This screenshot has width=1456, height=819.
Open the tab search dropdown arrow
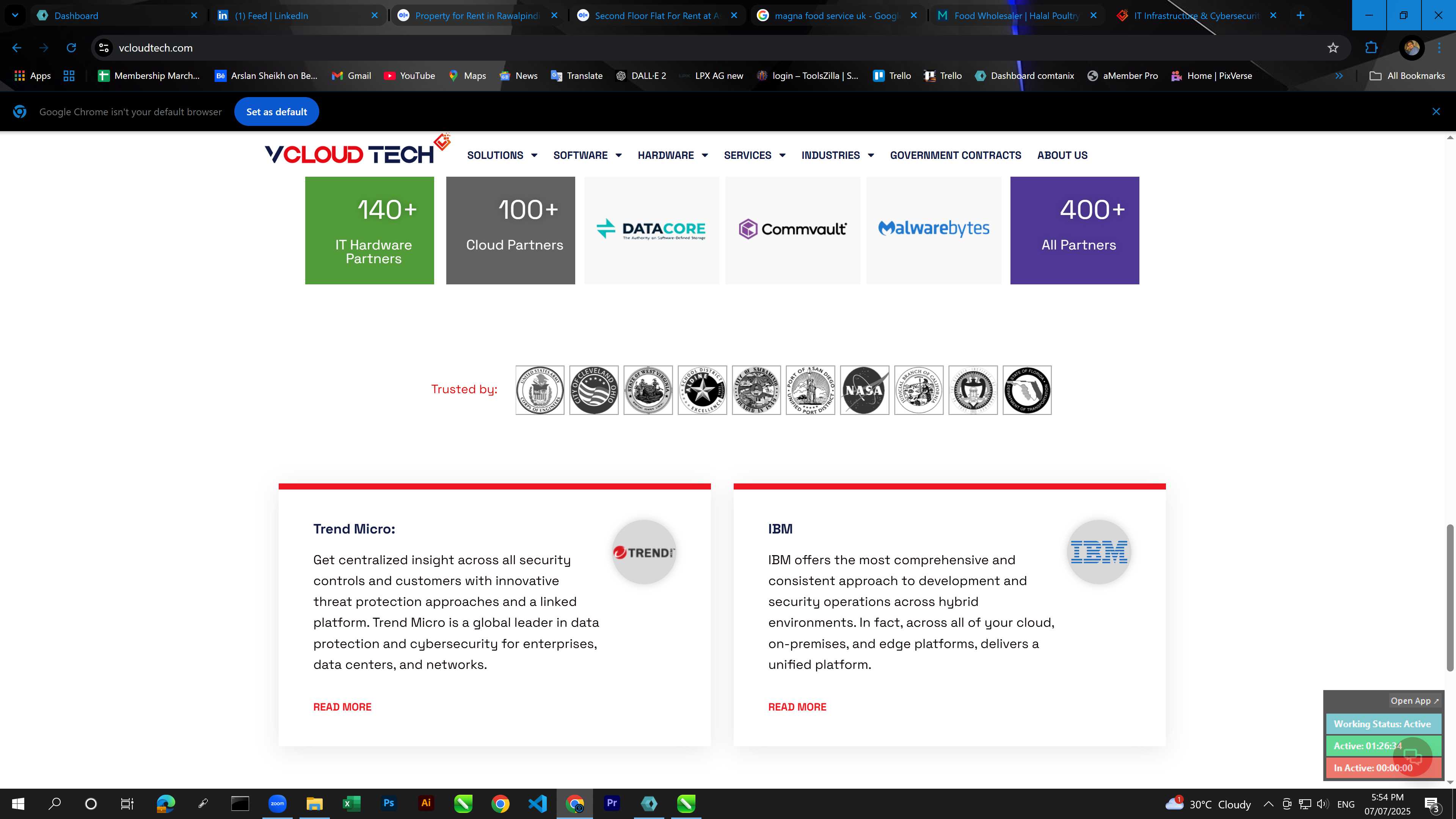15,15
